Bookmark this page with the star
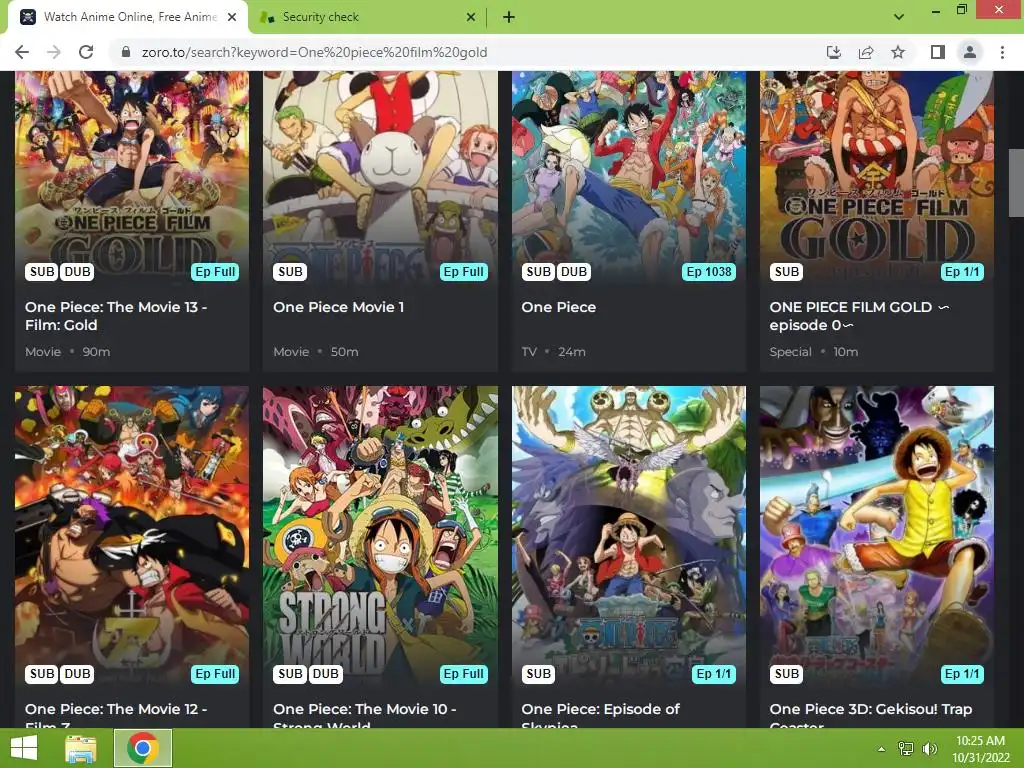The height and width of the screenshot is (768, 1024). coord(898,52)
